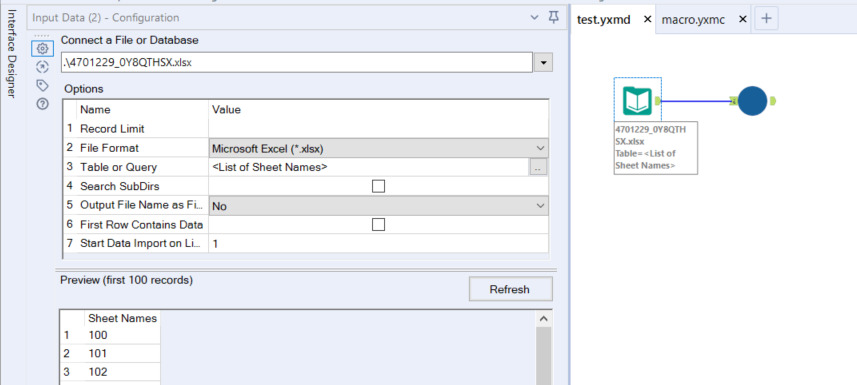Toggle the Search SubDirs checkbox
Viewport: 857px width, 385px height.
pos(378,186)
